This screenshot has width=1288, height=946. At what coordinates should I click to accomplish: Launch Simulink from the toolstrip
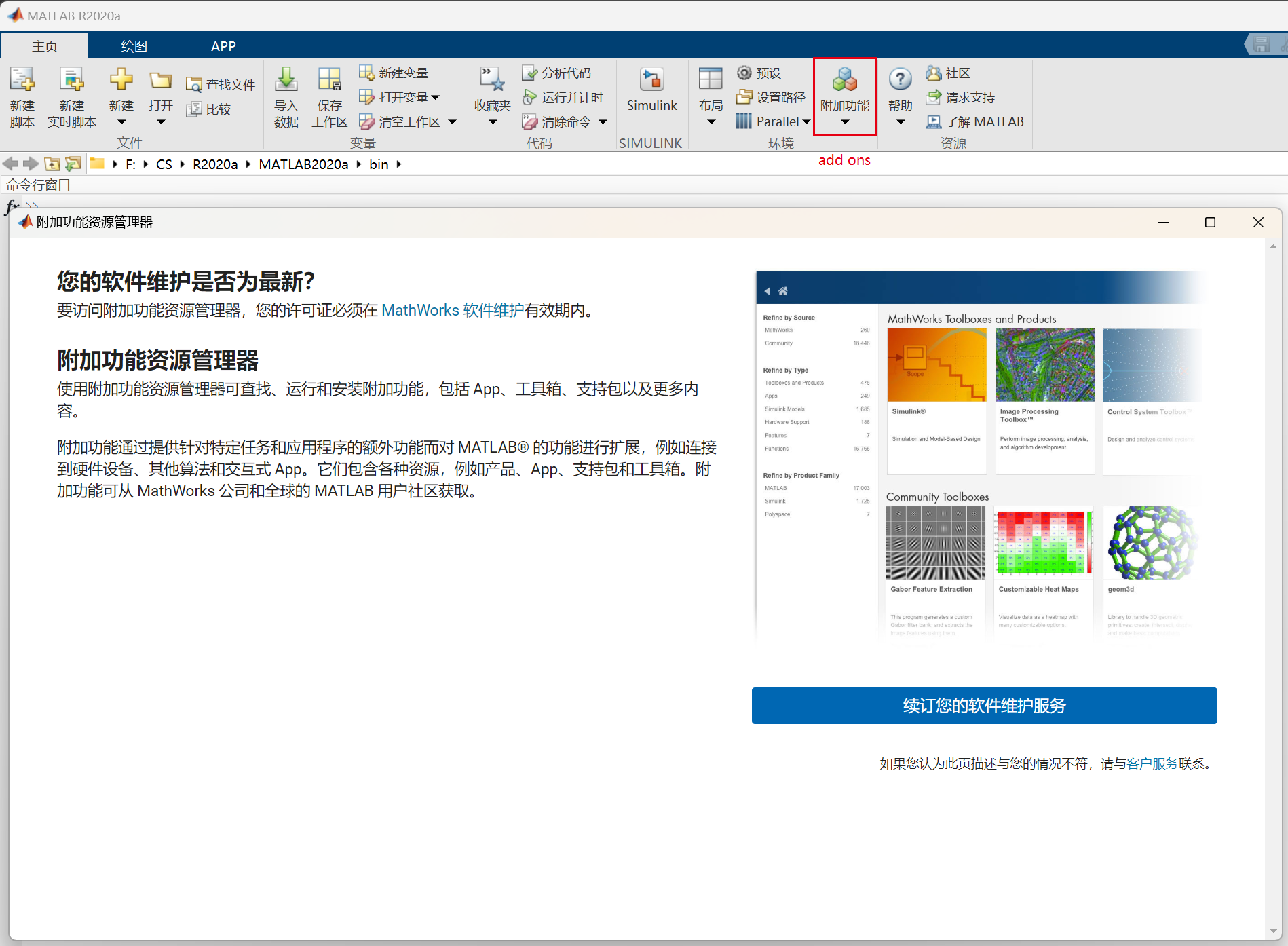click(652, 90)
